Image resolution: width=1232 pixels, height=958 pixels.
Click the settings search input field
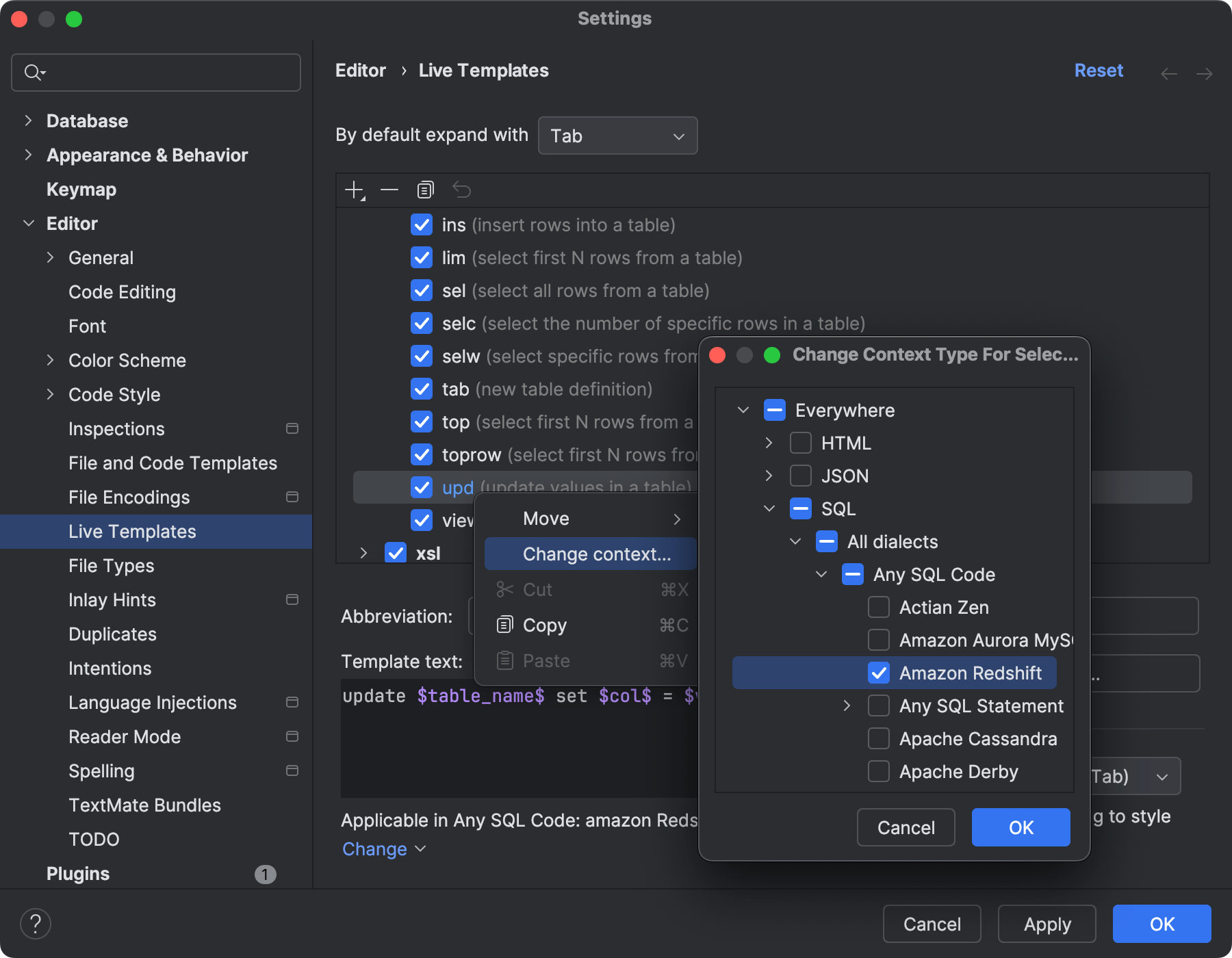[x=156, y=72]
